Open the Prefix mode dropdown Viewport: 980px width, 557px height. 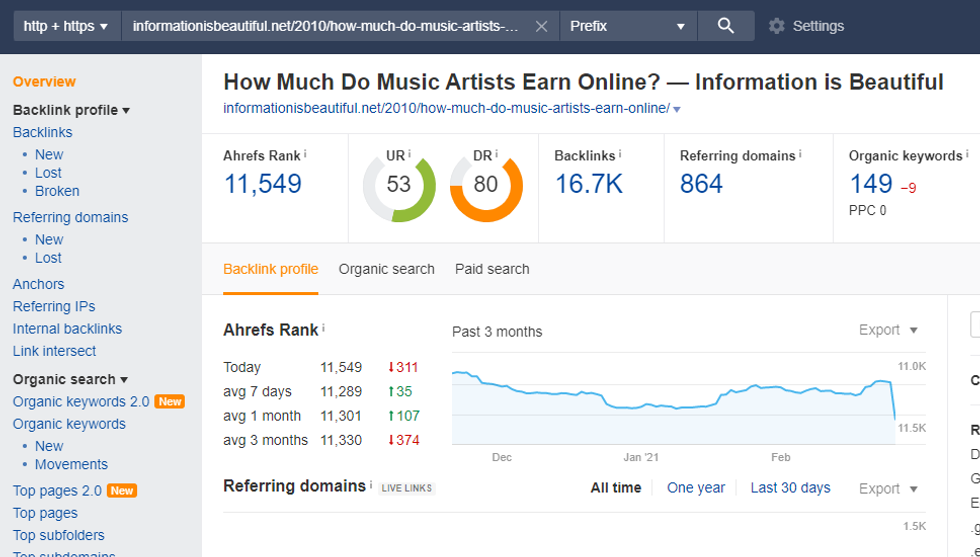(x=628, y=26)
